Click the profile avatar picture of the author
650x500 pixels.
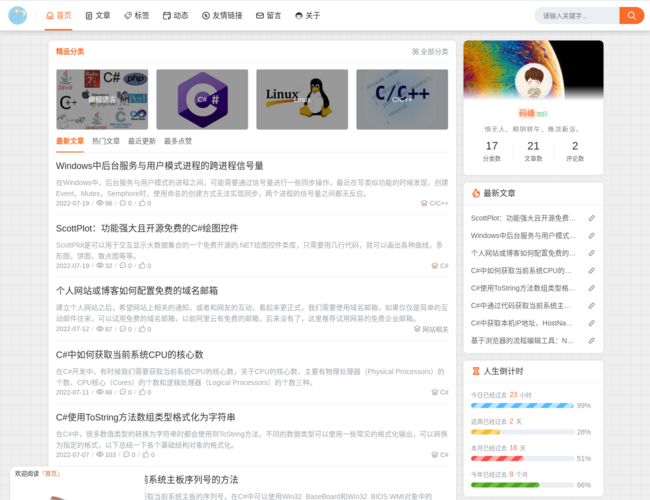point(533,82)
